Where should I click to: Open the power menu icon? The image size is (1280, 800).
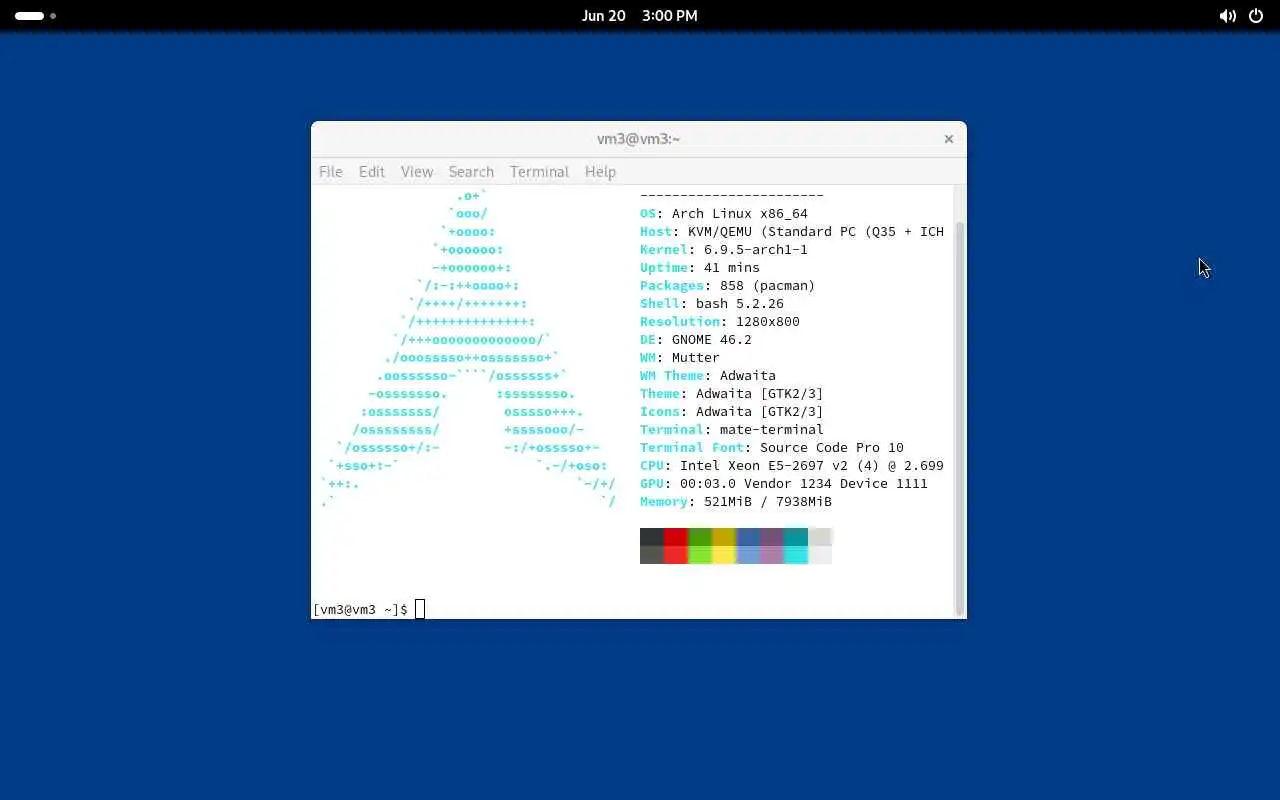click(x=1256, y=16)
